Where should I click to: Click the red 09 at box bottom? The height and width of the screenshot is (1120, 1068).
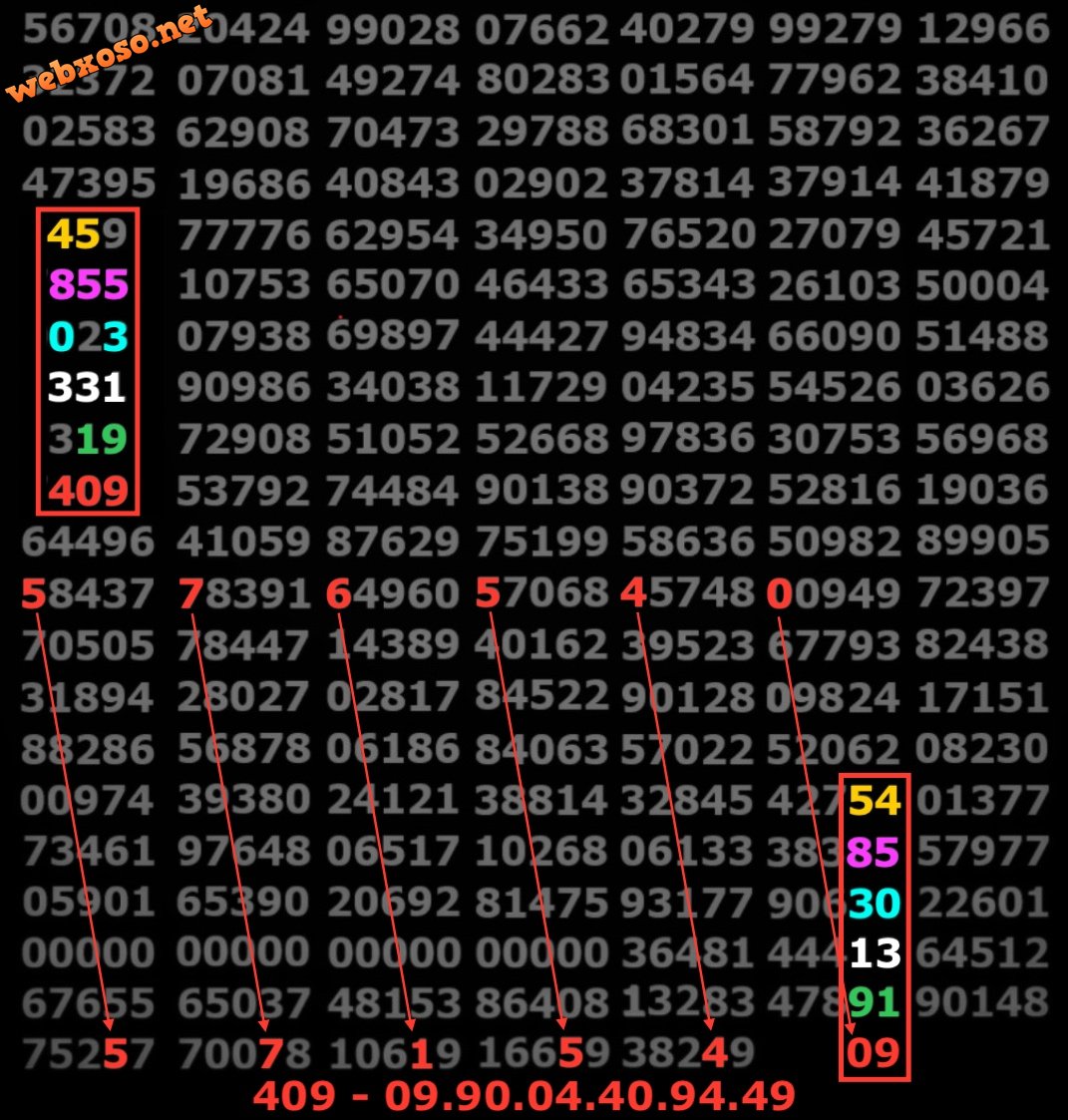click(873, 1053)
